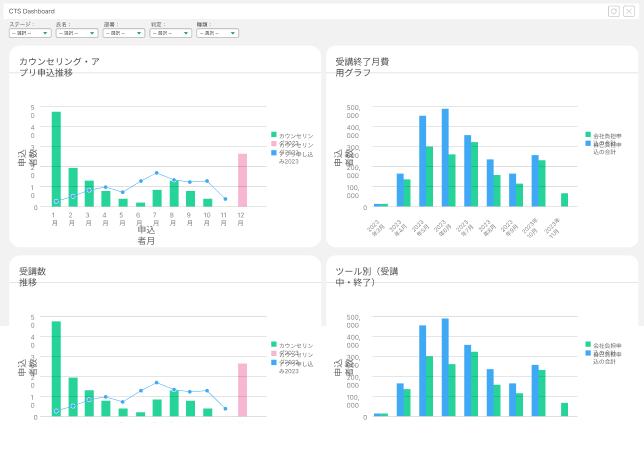Toggle blue legend marker in 受講終了月費用 chart
The width and height of the screenshot is (644, 457).
point(588,144)
